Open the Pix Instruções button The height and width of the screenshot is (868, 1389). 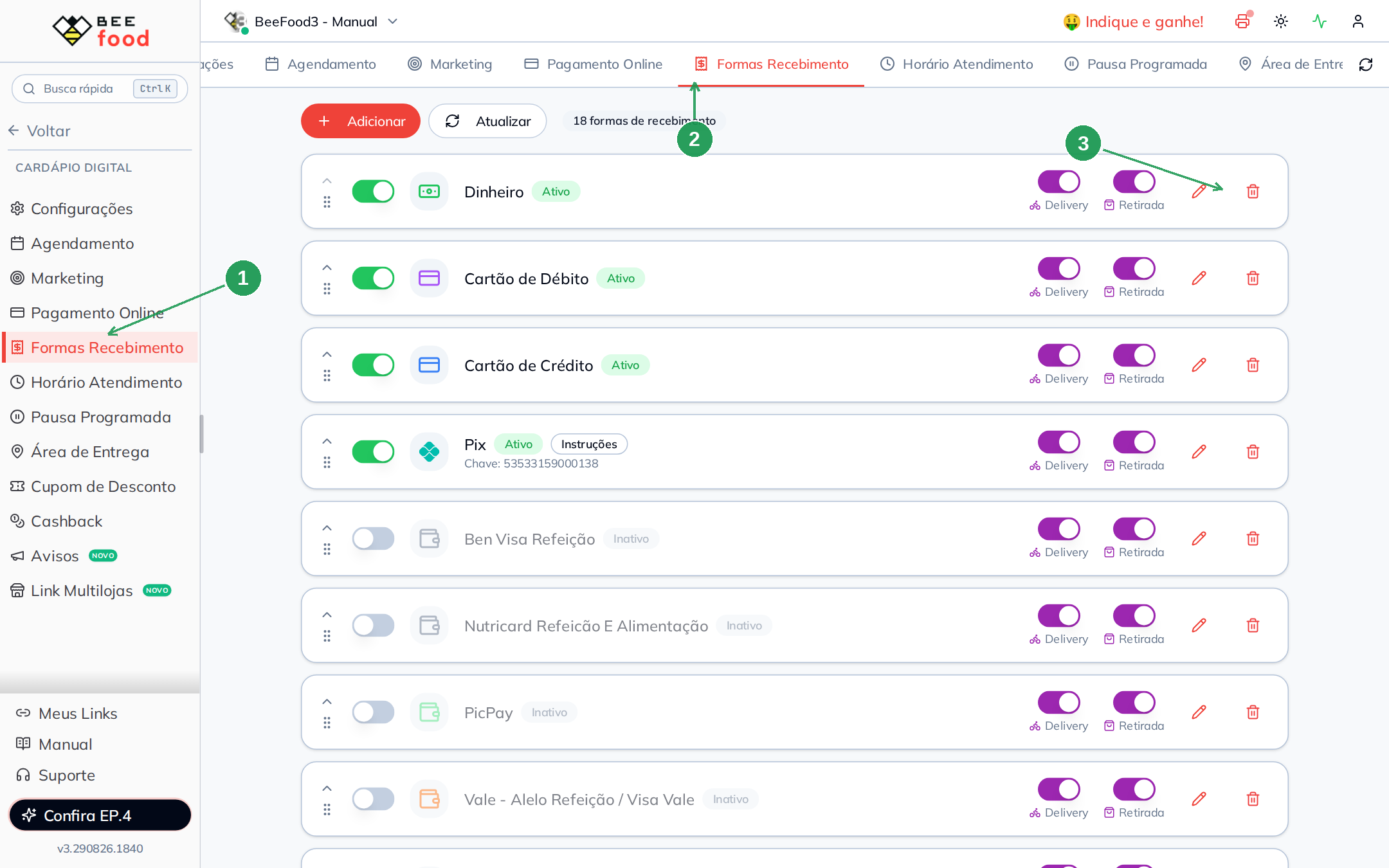coord(589,444)
